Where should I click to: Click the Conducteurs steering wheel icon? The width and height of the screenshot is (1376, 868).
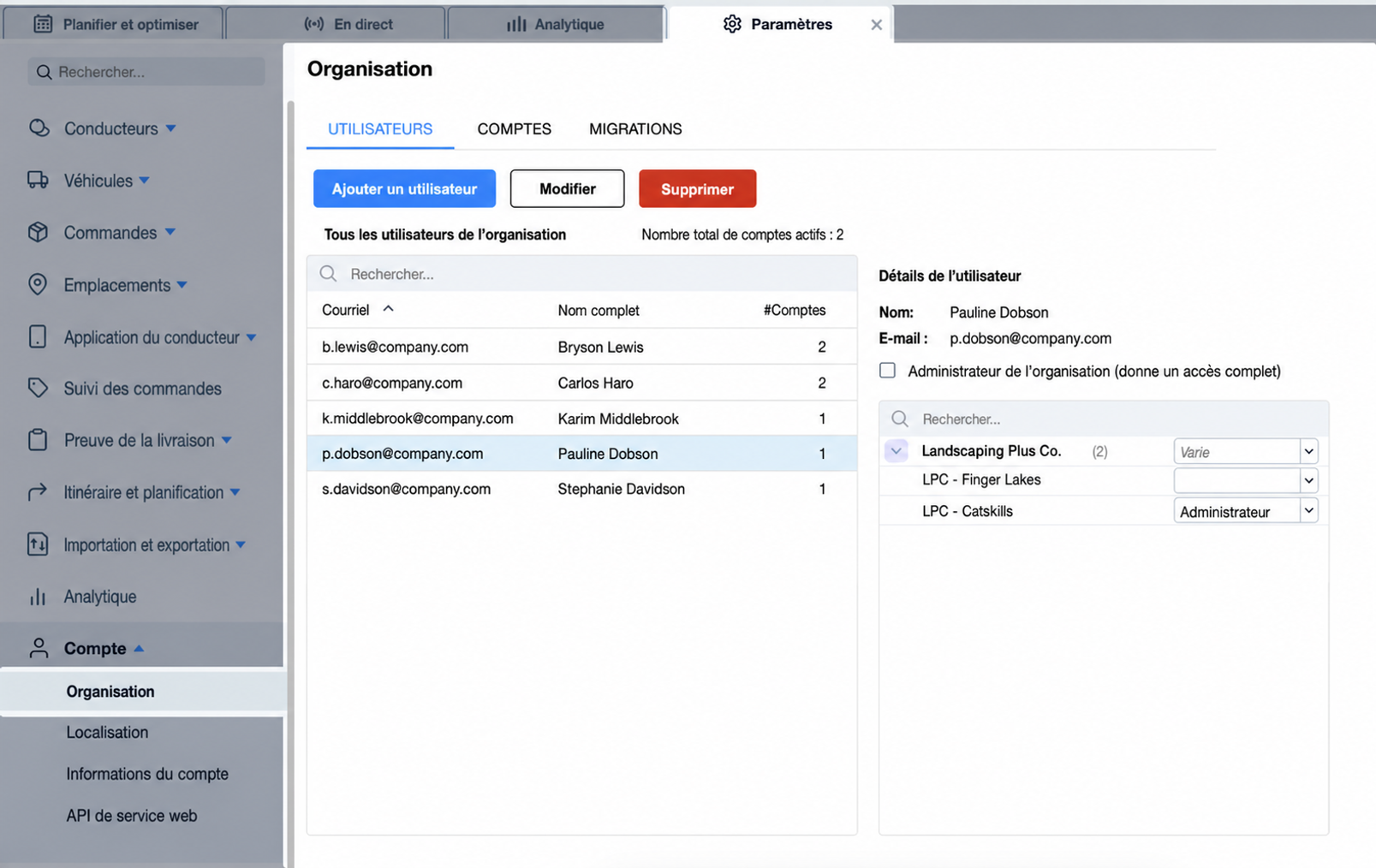[x=39, y=128]
